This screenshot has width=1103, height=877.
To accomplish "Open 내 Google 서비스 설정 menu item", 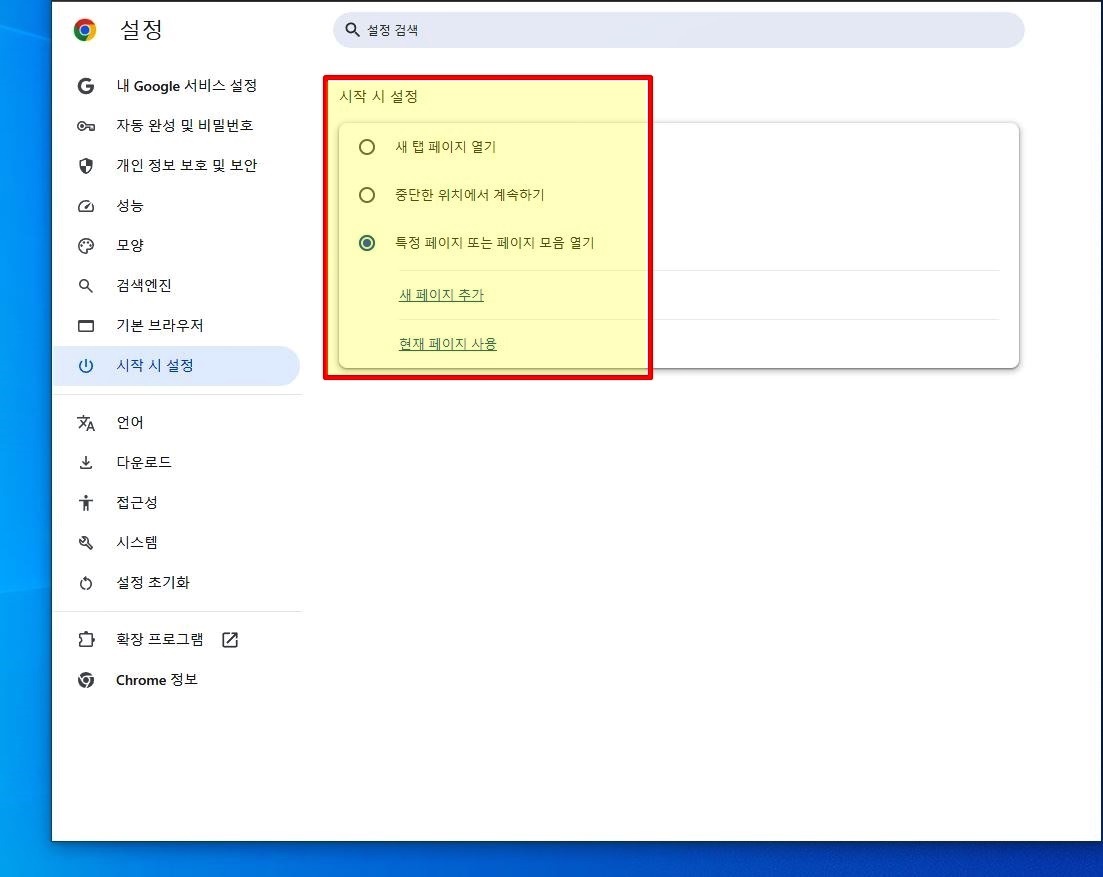I will point(177,86).
